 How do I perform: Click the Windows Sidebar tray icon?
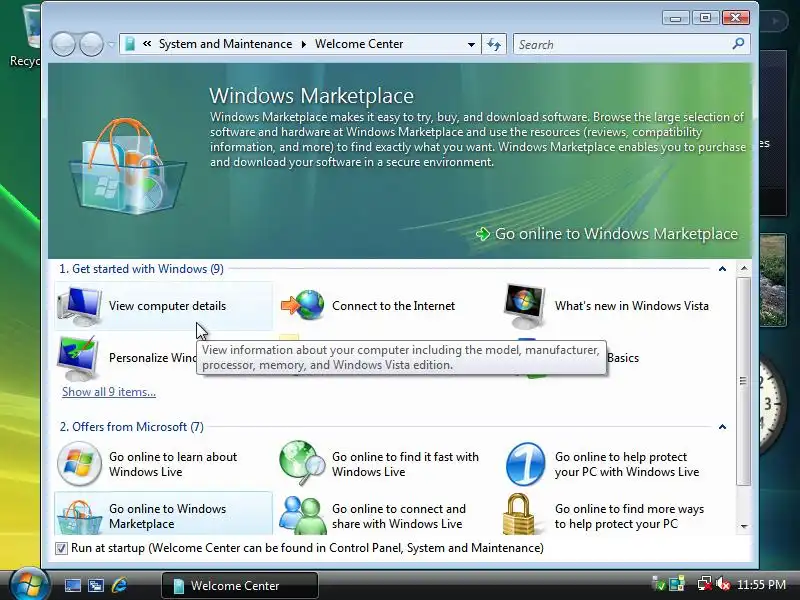pos(677,584)
